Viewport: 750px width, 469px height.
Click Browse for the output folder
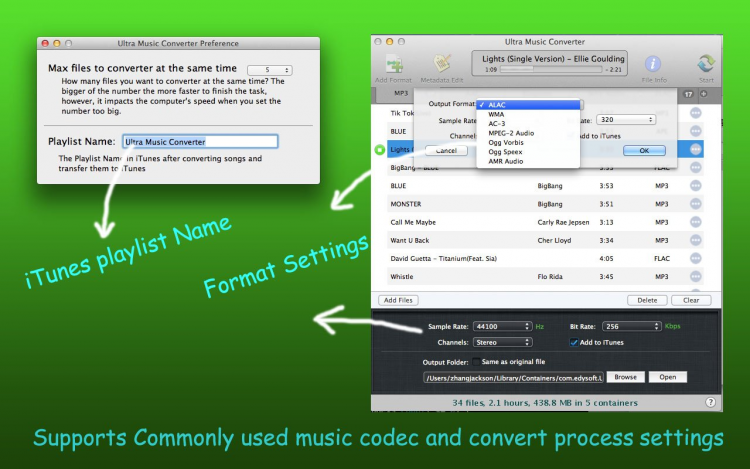click(x=626, y=377)
